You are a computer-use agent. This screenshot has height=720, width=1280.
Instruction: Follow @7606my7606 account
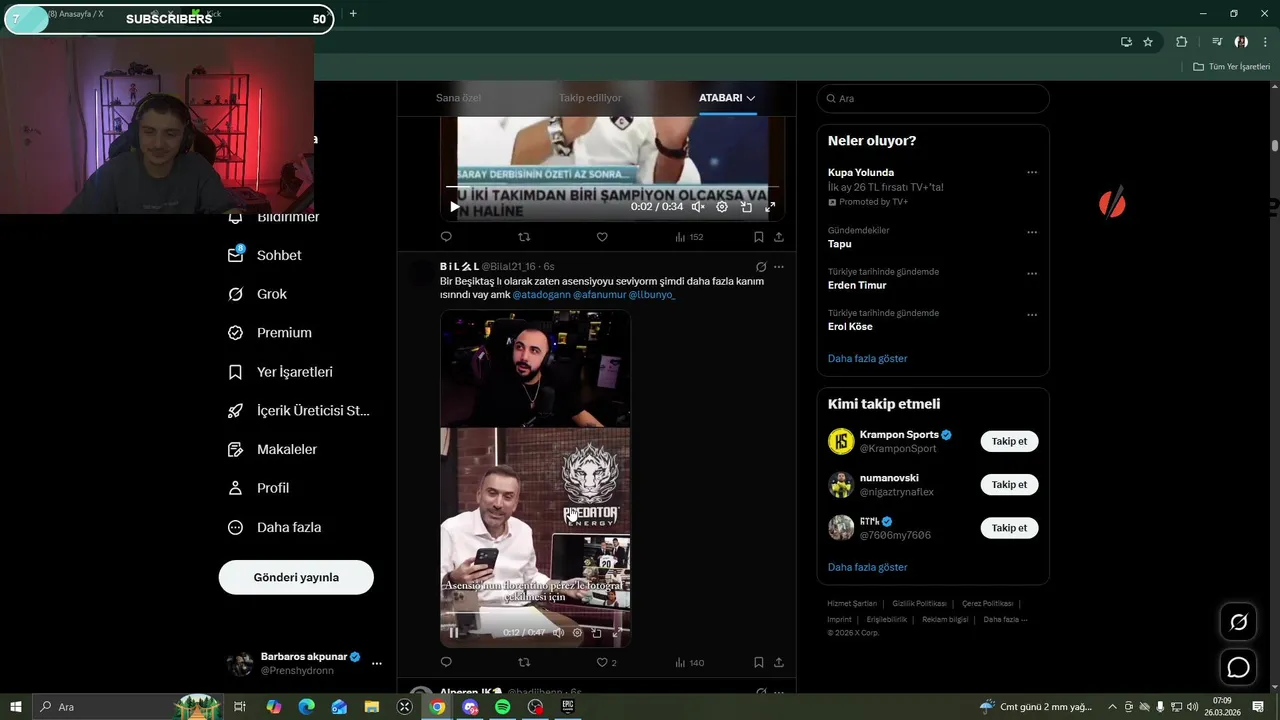[1009, 527]
